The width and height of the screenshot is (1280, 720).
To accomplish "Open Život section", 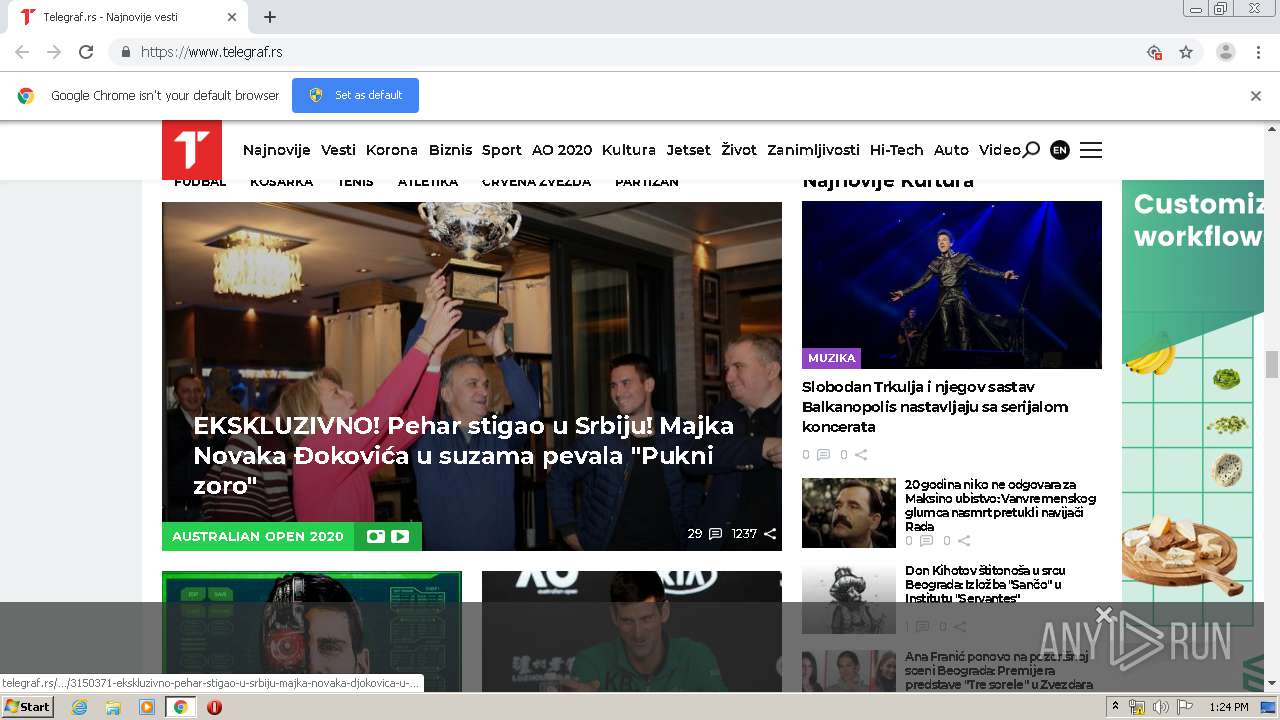I will point(739,150).
